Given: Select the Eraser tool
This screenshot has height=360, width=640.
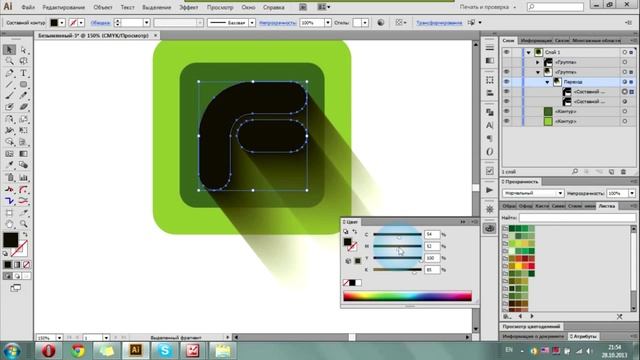Looking at the screenshot, I should pos(23,107).
